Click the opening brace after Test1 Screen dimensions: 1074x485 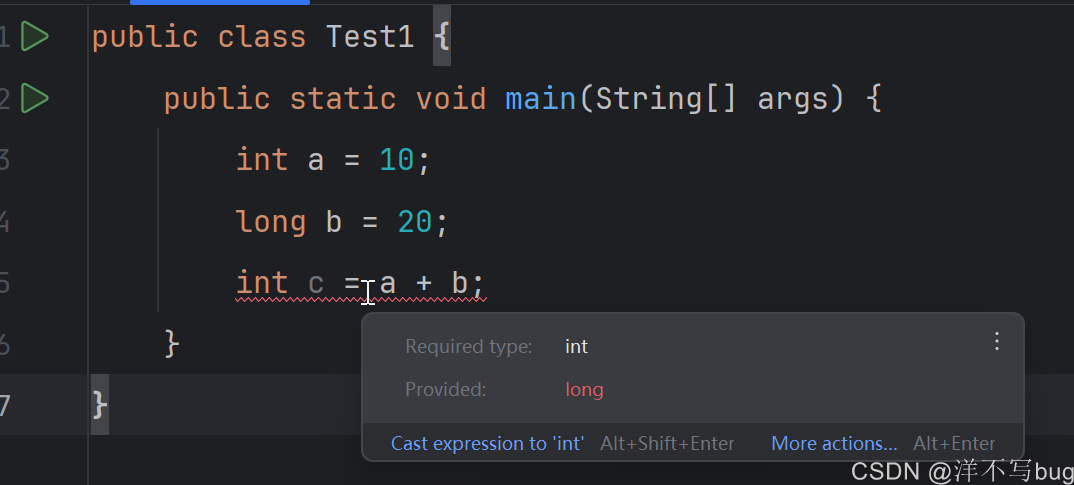[x=442, y=37]
